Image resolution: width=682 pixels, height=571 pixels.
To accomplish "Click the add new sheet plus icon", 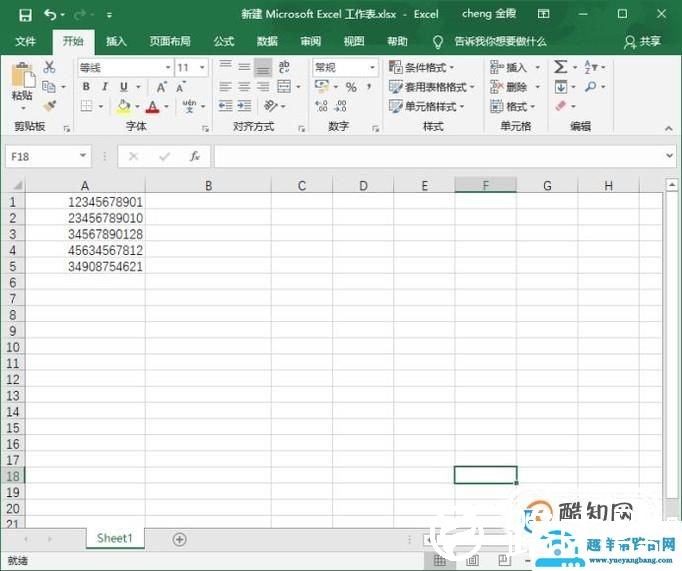I will (x=180, y=539).
